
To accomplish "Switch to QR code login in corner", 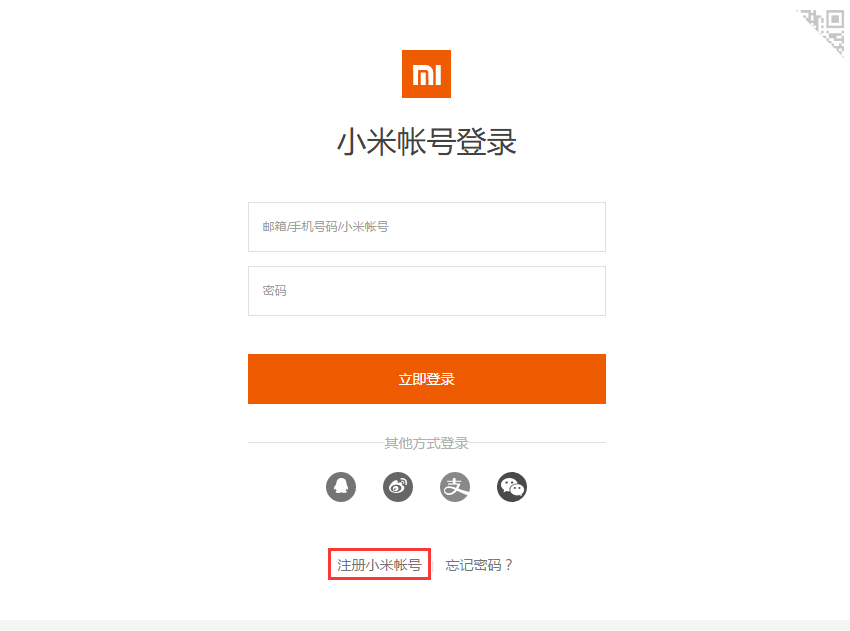I will tap(825, 28).
